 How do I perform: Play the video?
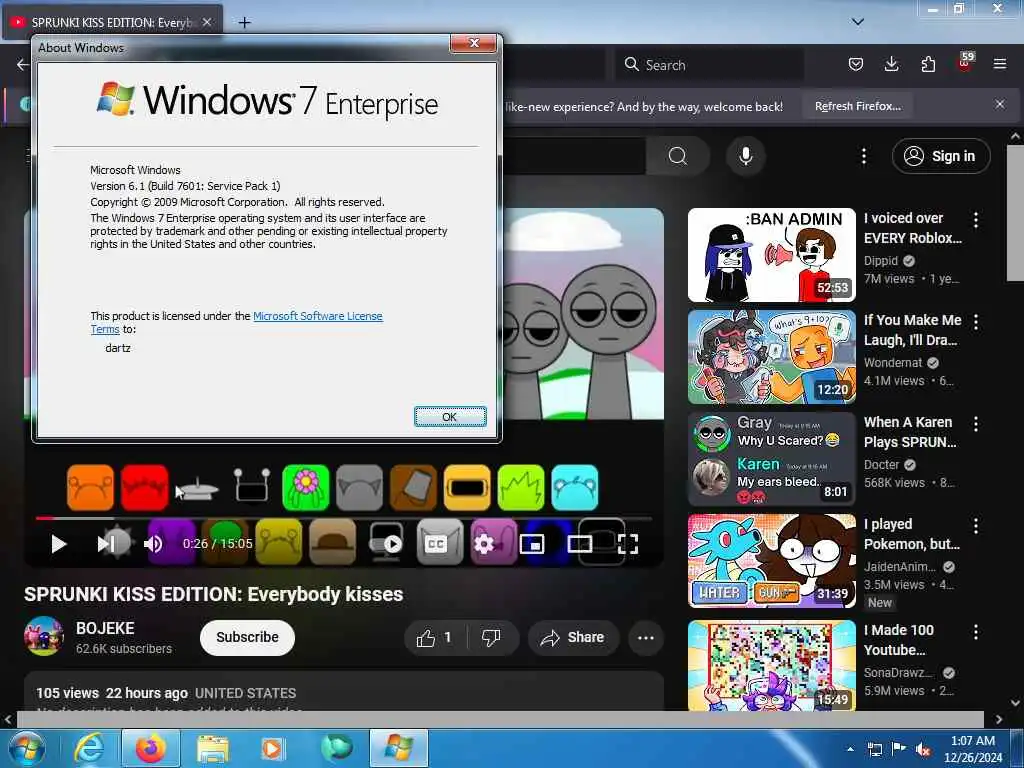pyautogui.click(x=59, y=544)
